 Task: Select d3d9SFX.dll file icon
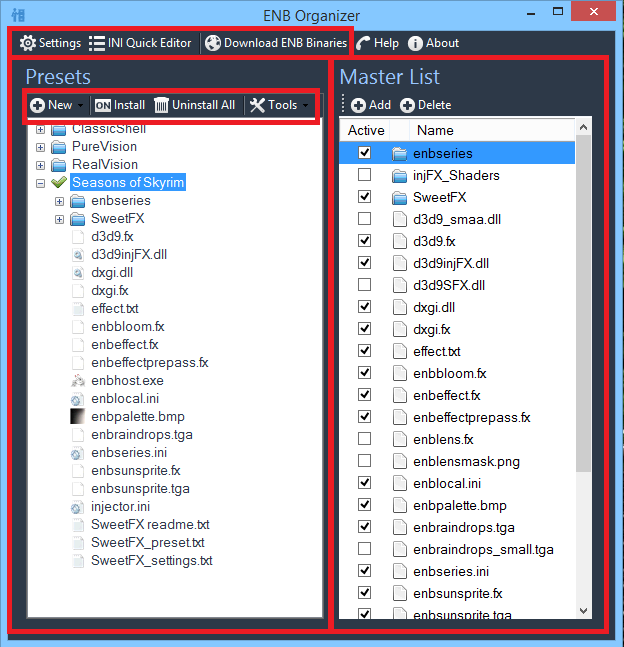click(x=399, y=286)
